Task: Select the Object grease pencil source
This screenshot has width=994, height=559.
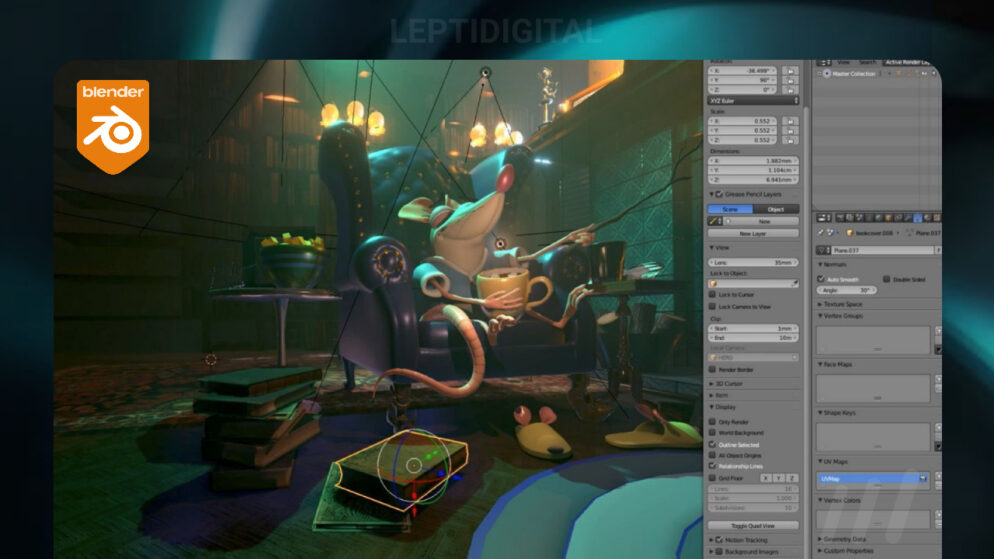Action: [x=776, y=209]
